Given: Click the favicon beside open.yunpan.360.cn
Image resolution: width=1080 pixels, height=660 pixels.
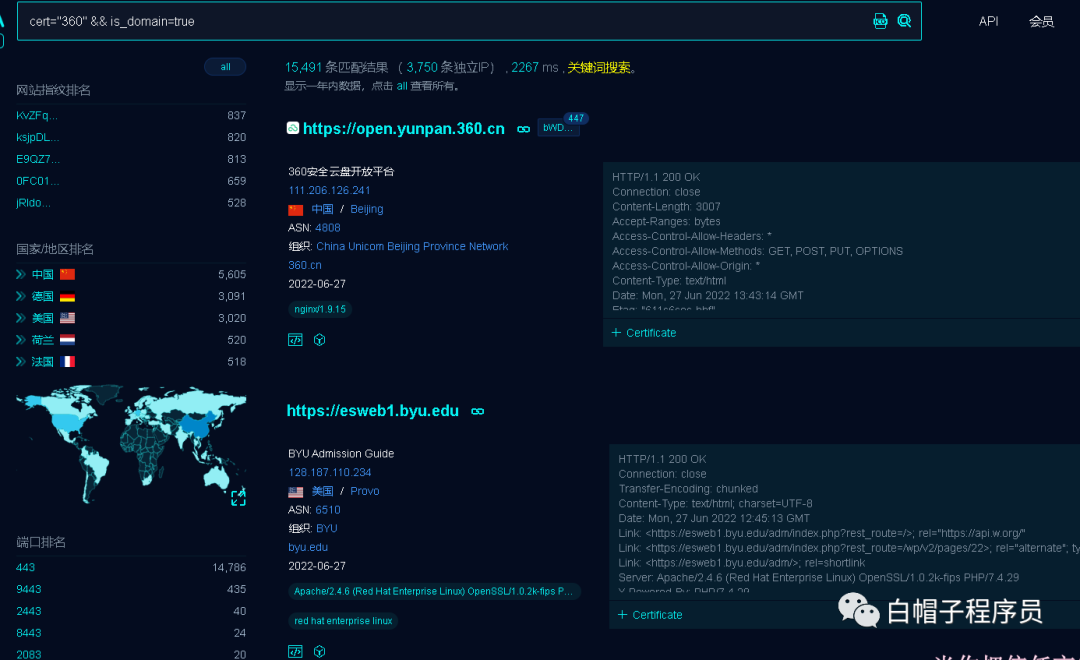Looking at the screenshot, I should click(293, 128).
